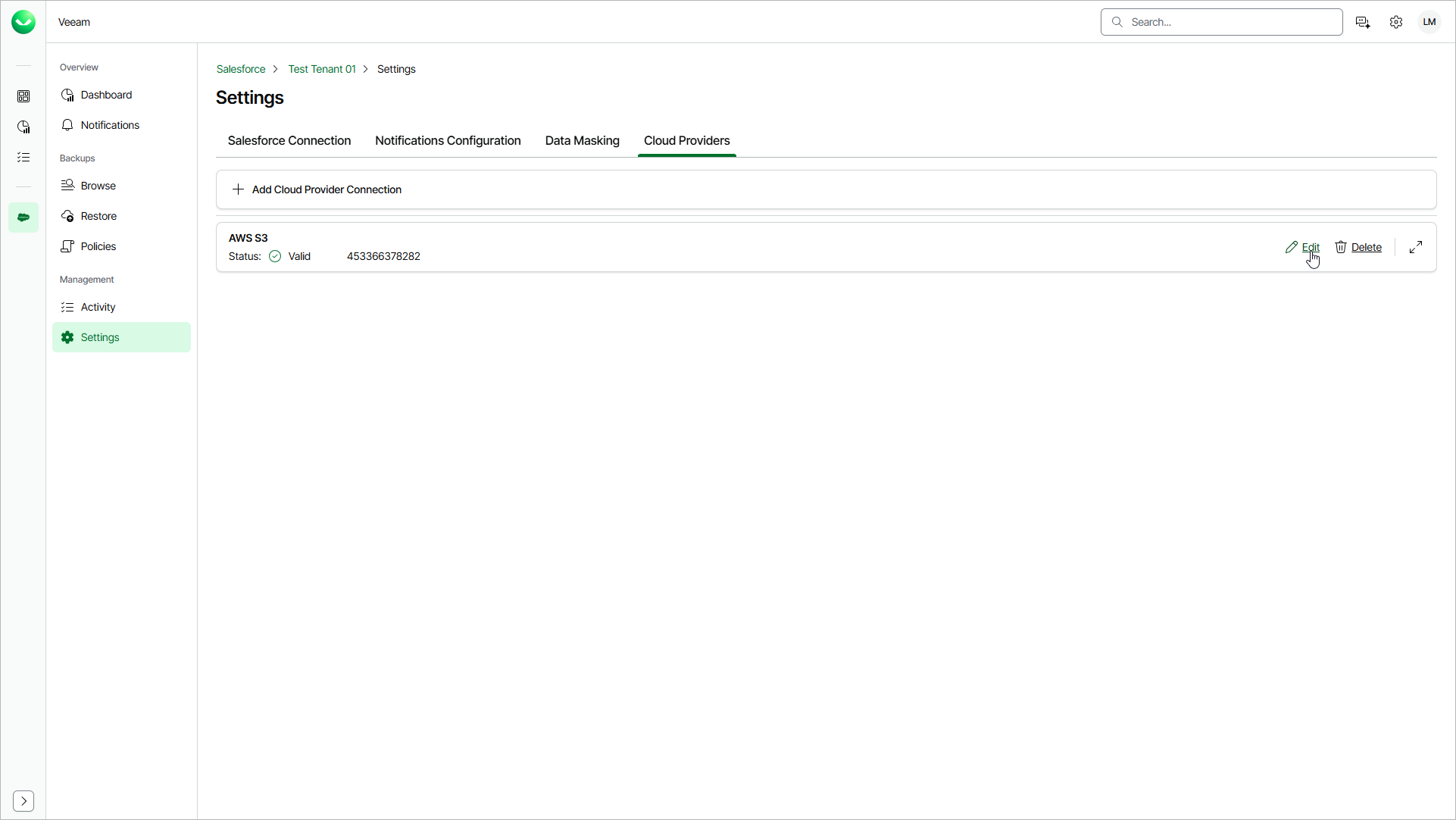Switch to Salesforce Connection tab
This screenshot has width=1456, height=820.
pos(289,141)
